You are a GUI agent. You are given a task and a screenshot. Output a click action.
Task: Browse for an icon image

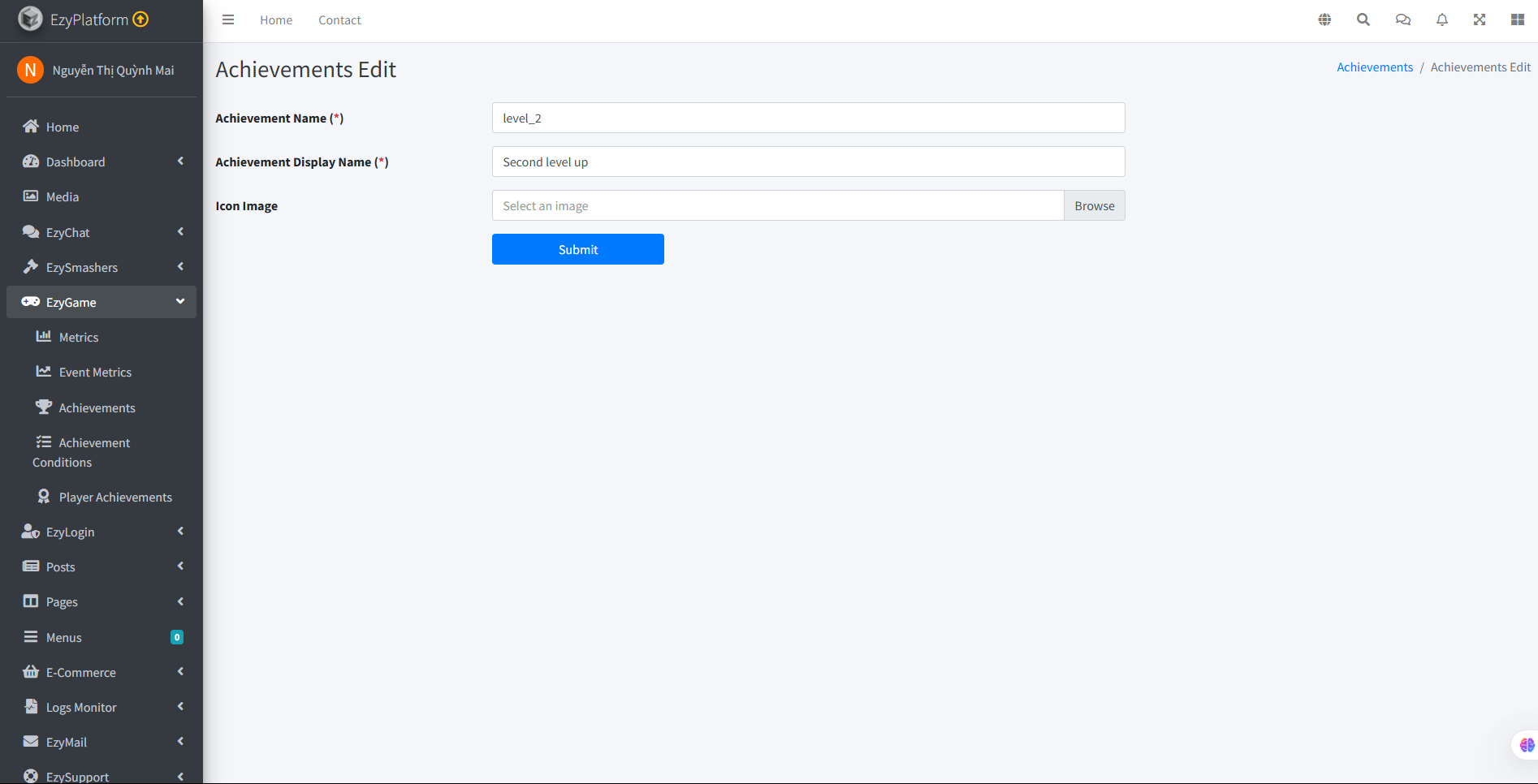point(1094,205)
